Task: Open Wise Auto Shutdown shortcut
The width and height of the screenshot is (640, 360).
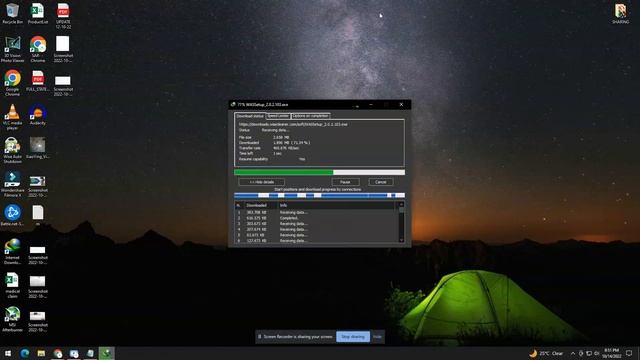Action: pos(12,150)
